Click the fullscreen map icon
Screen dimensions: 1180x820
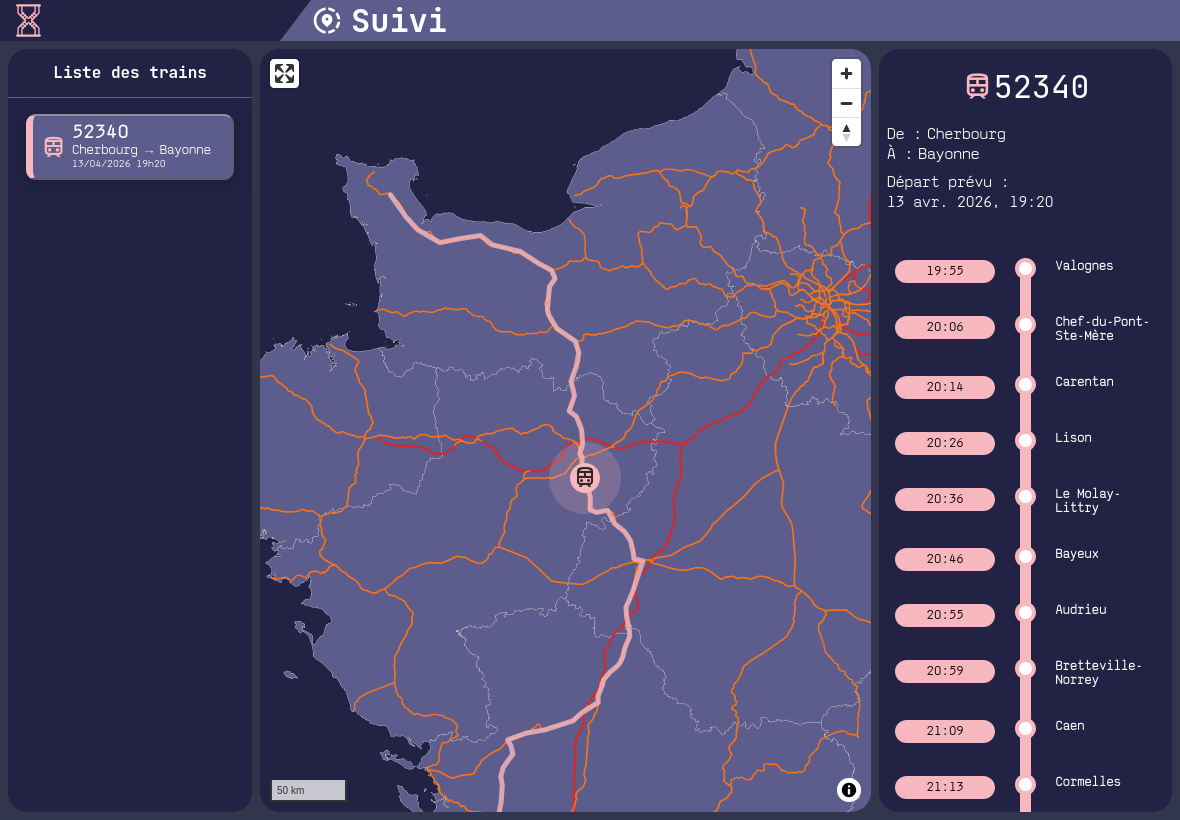pyautogui.click(x=284, y=73)
